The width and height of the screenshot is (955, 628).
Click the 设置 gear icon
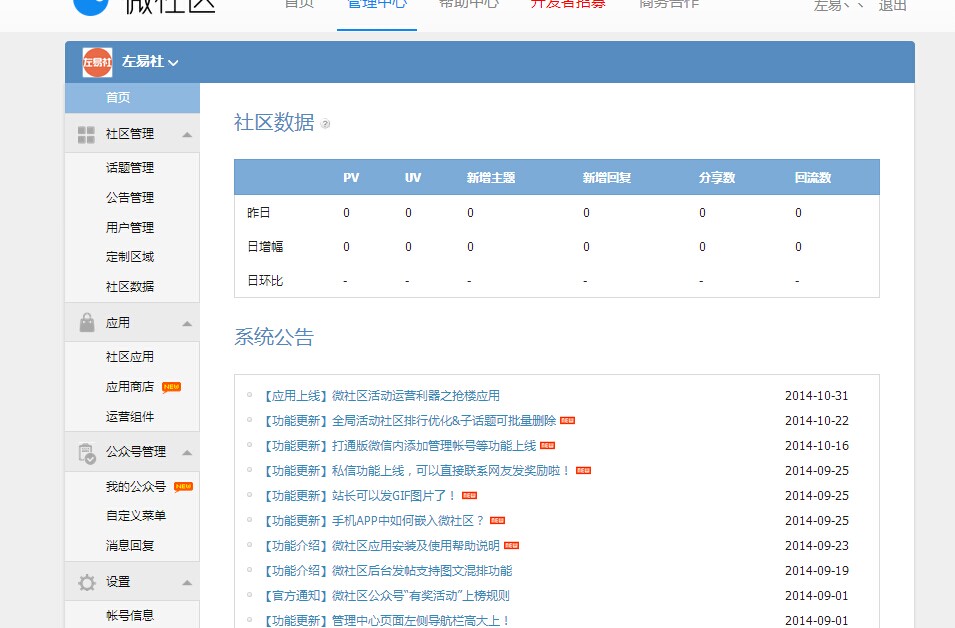(86, 582)
